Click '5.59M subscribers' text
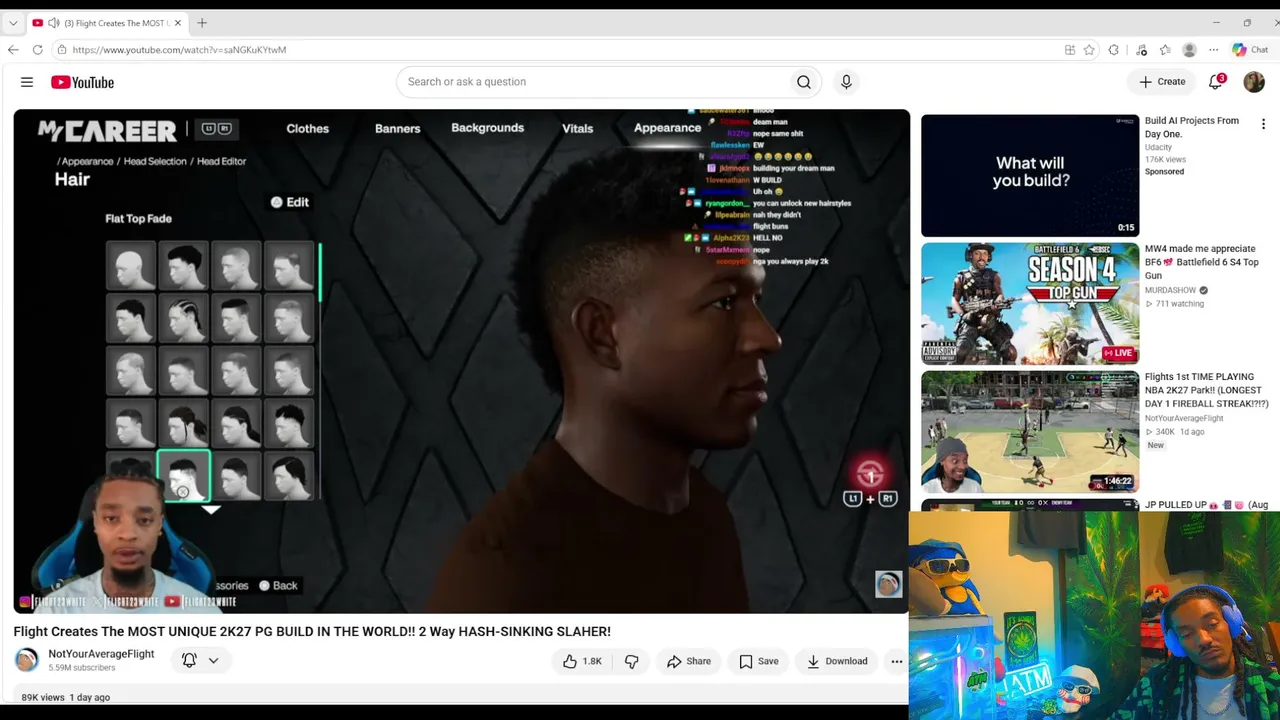 click(x=82, y=668)
